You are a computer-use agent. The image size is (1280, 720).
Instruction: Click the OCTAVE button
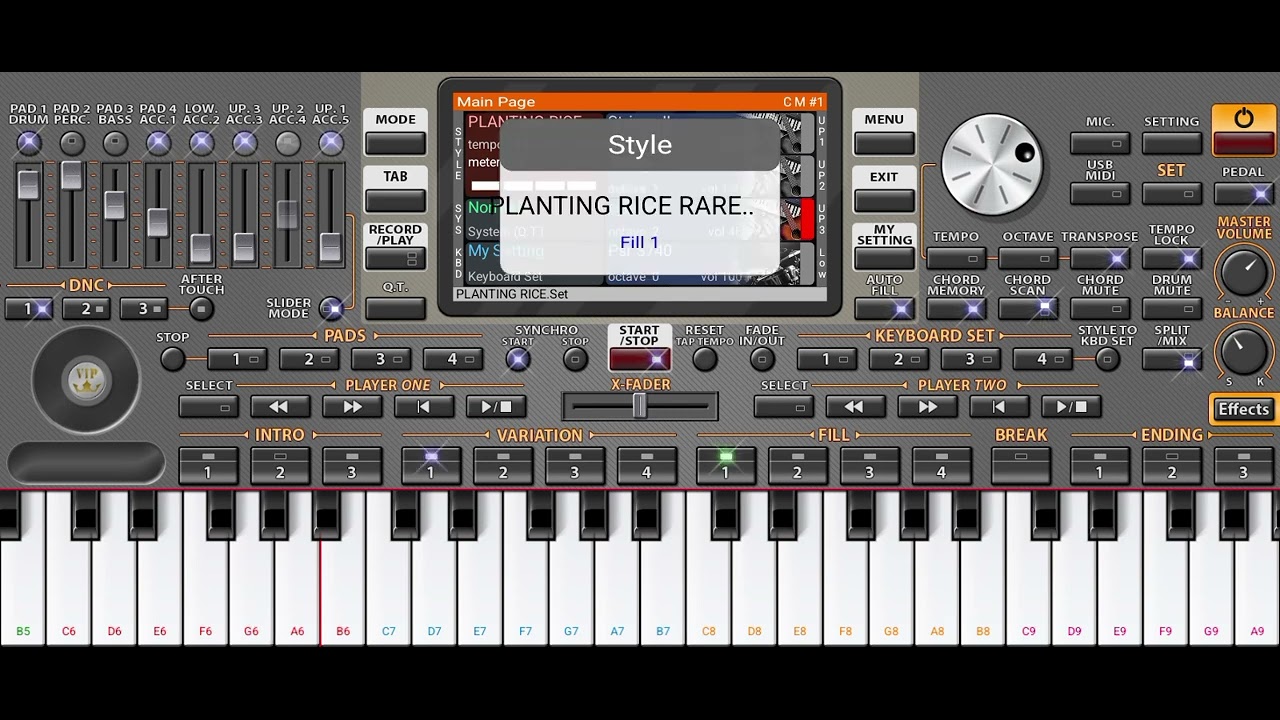[1028, 259]
